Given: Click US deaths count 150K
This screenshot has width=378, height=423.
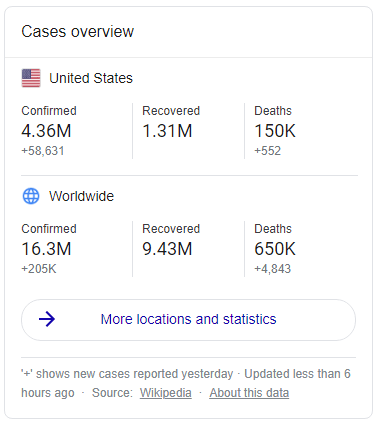Looking at the screenshot, I should tap(275, 131).
